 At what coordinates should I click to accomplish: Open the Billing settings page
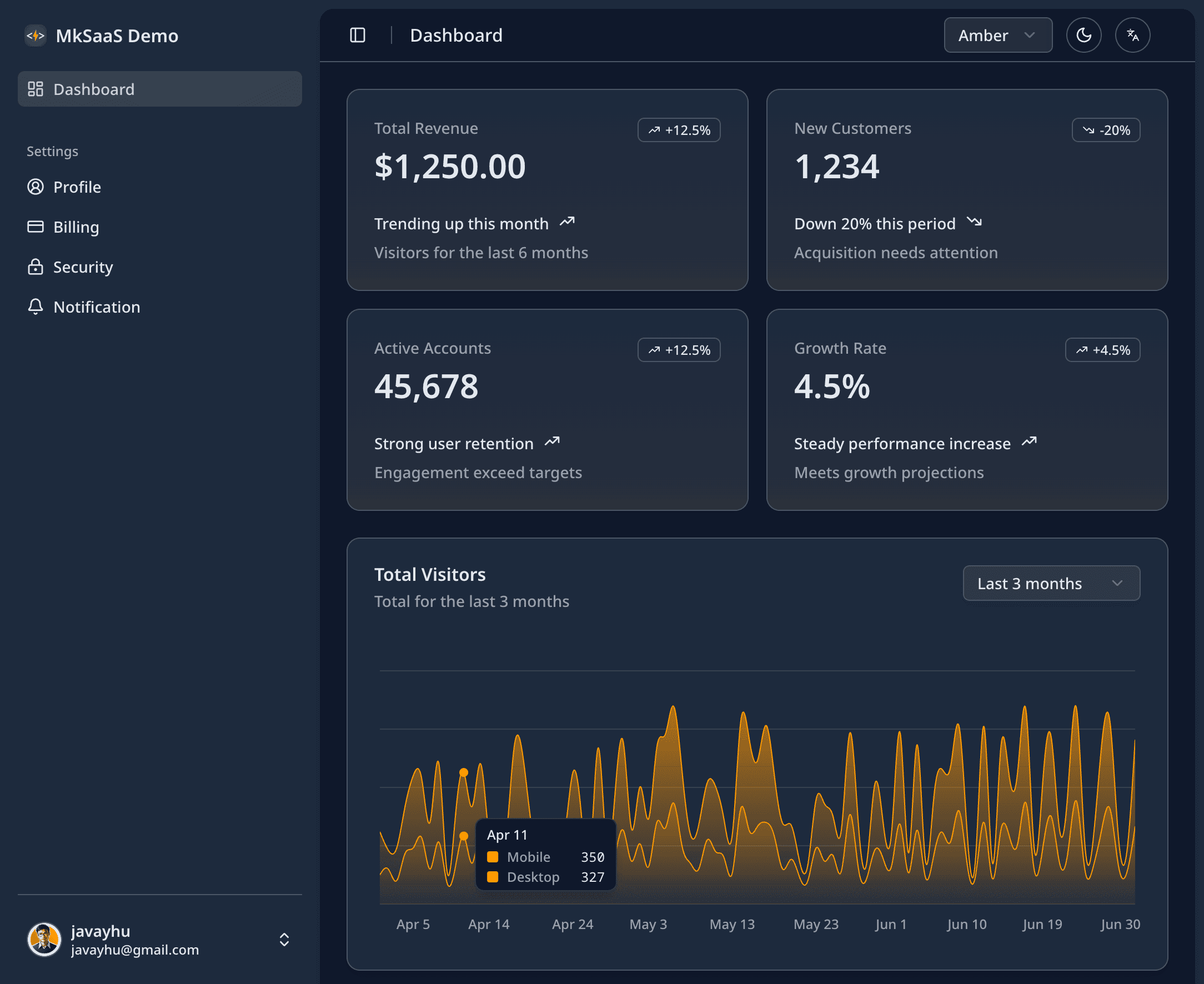tap(76, 227)
